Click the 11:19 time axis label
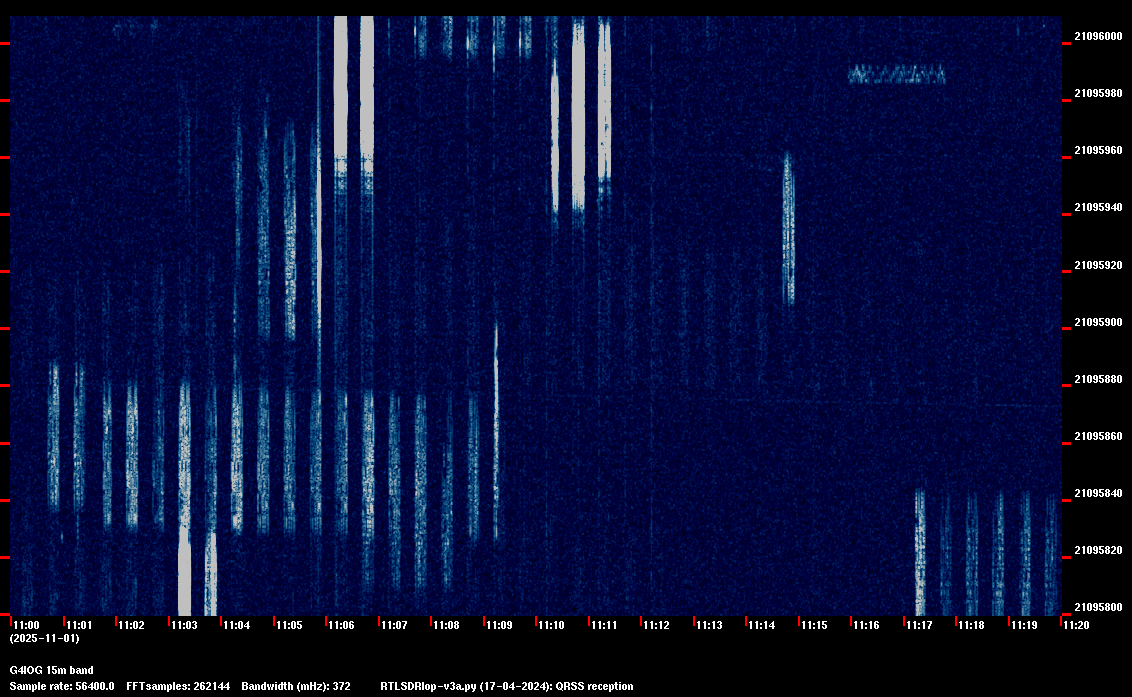1132x697 pixels. click(1024, 625)
